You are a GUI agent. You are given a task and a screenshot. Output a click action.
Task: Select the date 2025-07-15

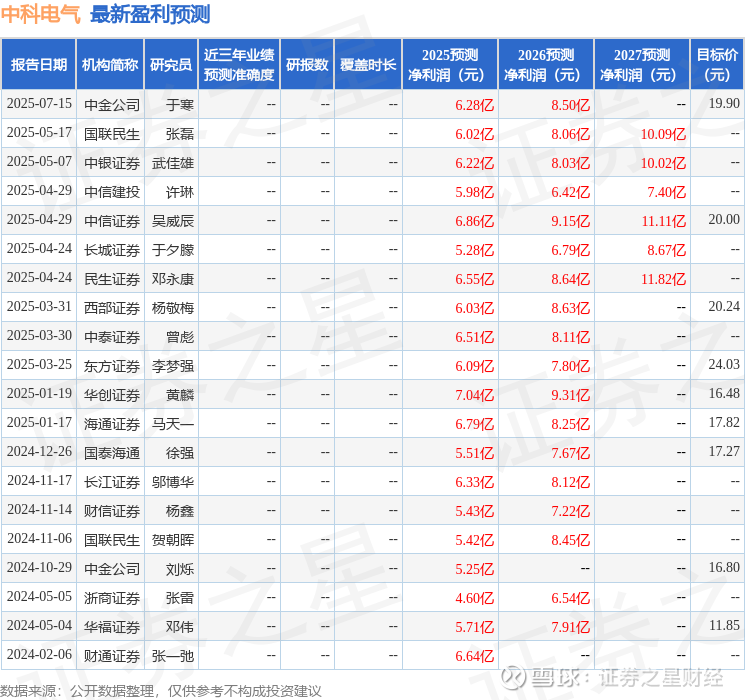39,104
